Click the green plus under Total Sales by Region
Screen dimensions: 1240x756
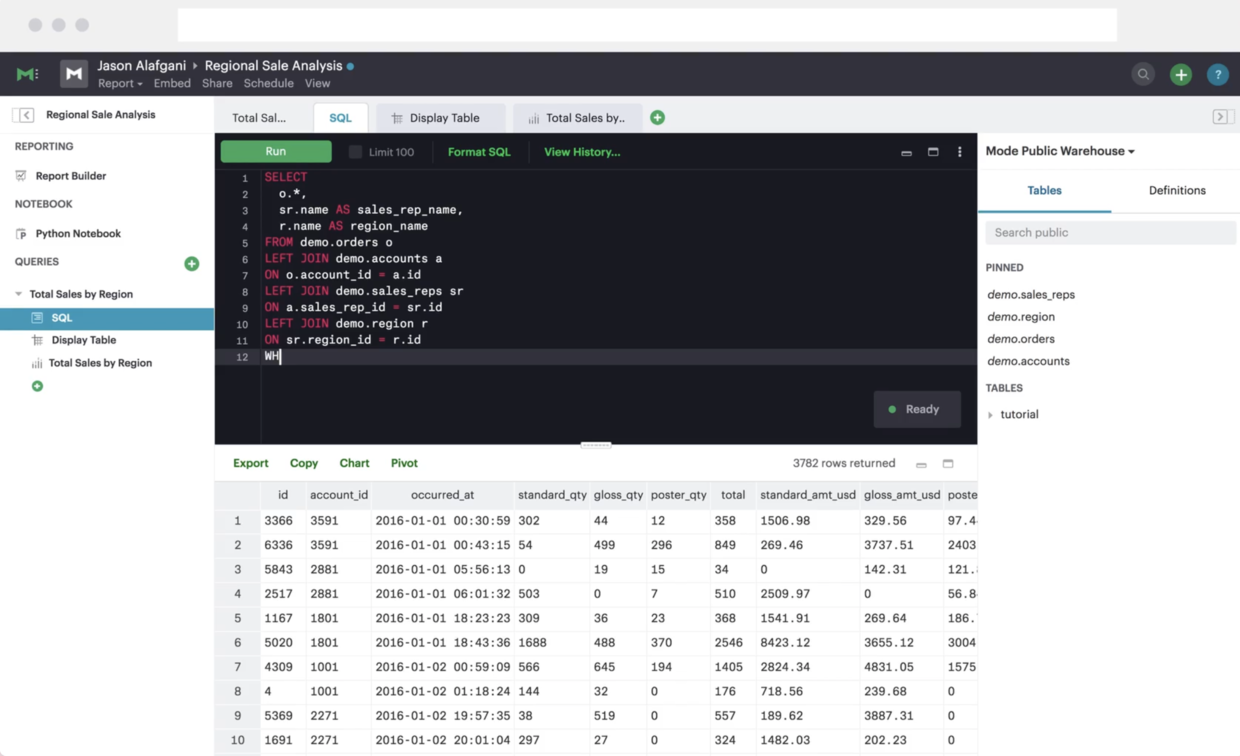(x=37, y=386)
